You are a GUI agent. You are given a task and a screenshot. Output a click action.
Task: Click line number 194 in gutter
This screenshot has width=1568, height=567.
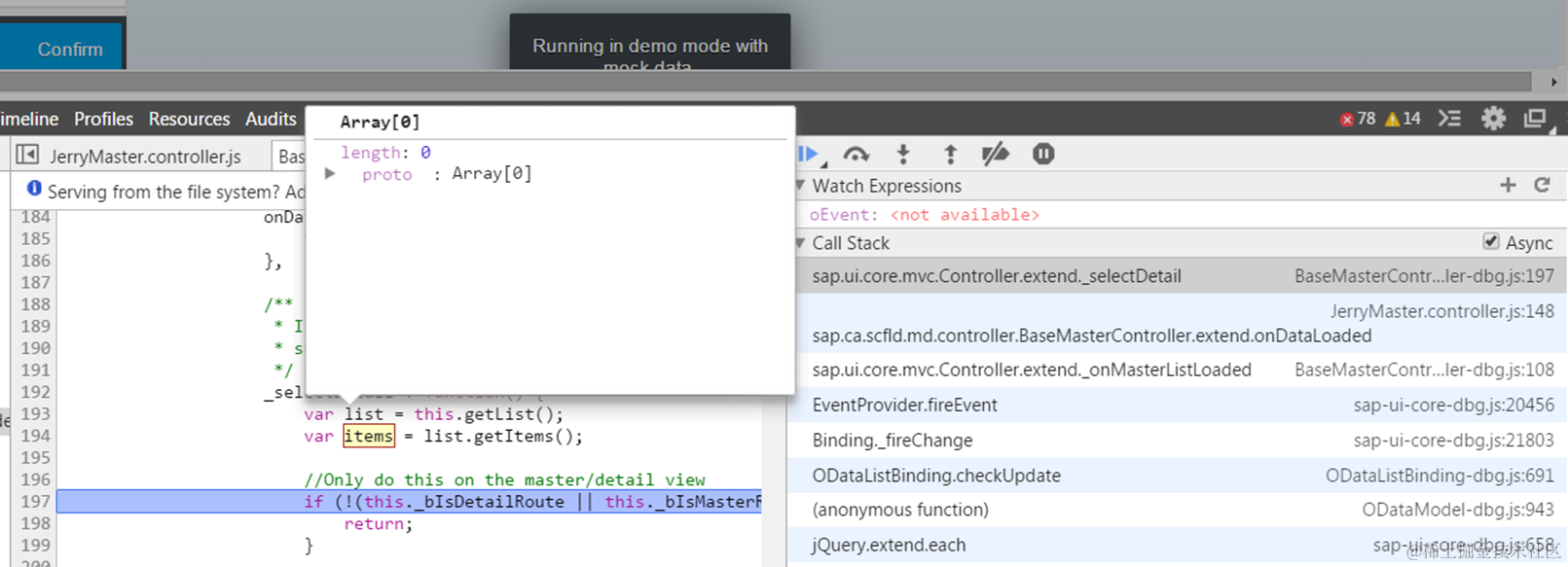35,436
